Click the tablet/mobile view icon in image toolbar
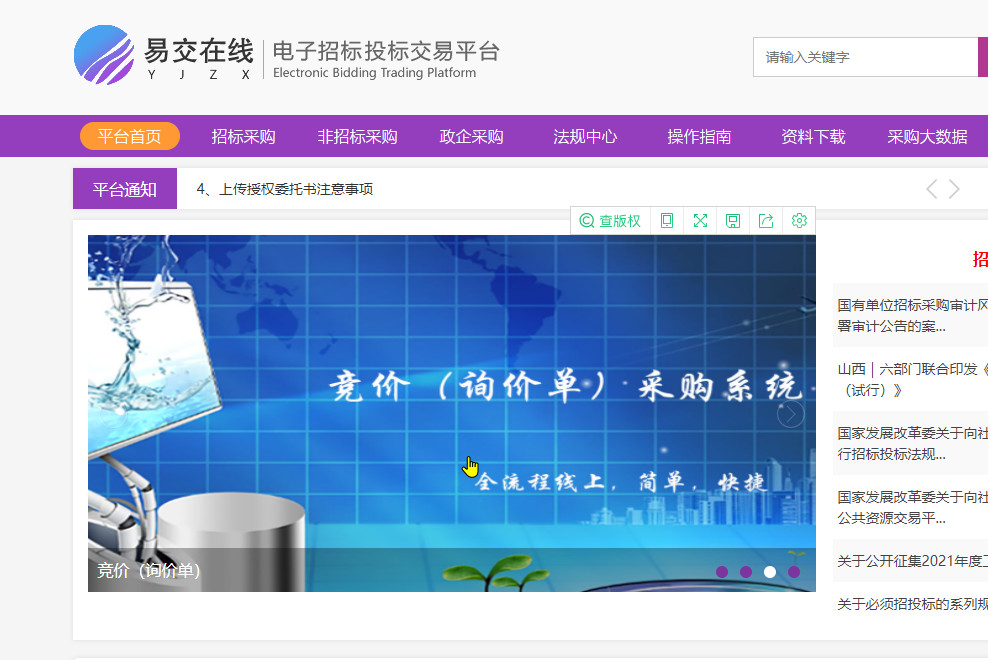988x660 pixels. coord(667,221)
